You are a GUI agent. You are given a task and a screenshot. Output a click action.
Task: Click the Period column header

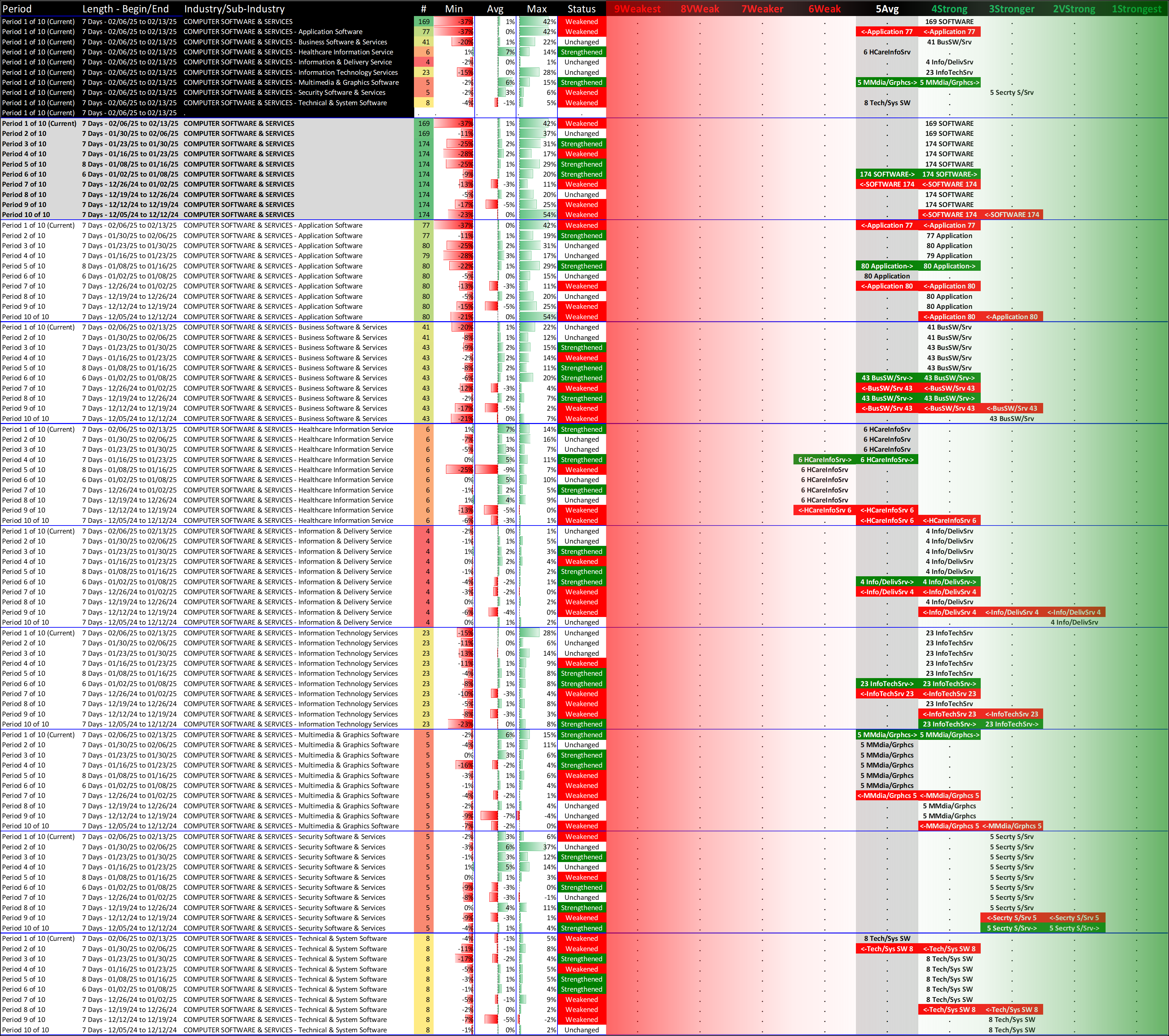click(17, 9)
